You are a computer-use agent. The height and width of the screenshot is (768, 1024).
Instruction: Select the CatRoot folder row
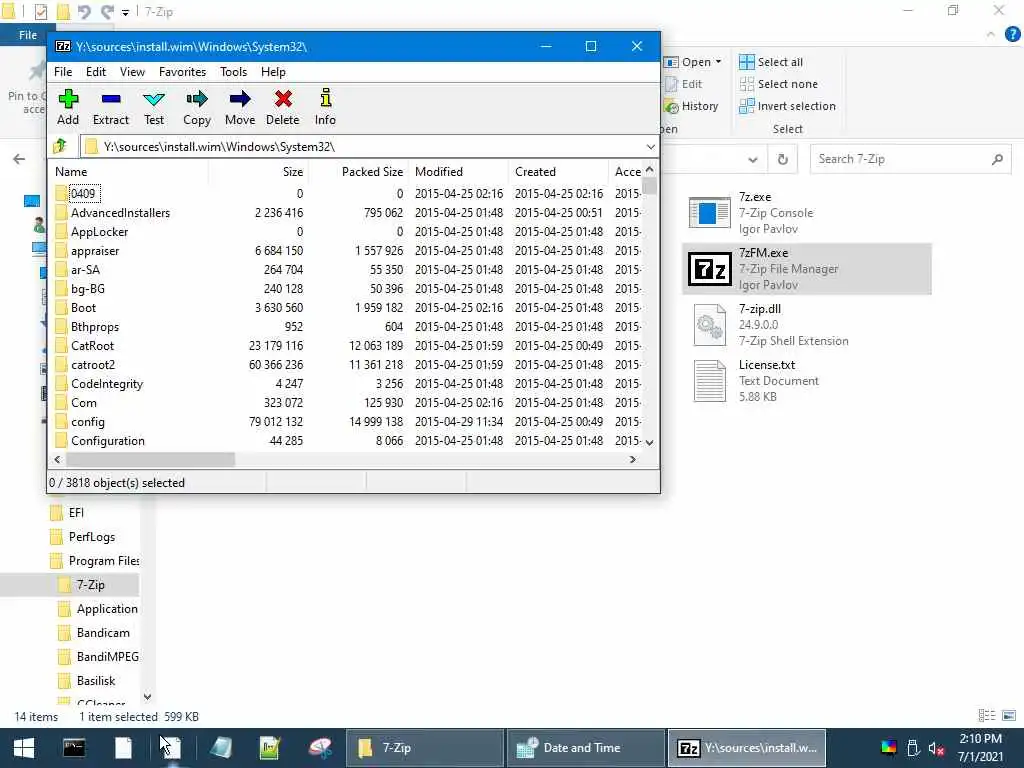pos(346,345)
